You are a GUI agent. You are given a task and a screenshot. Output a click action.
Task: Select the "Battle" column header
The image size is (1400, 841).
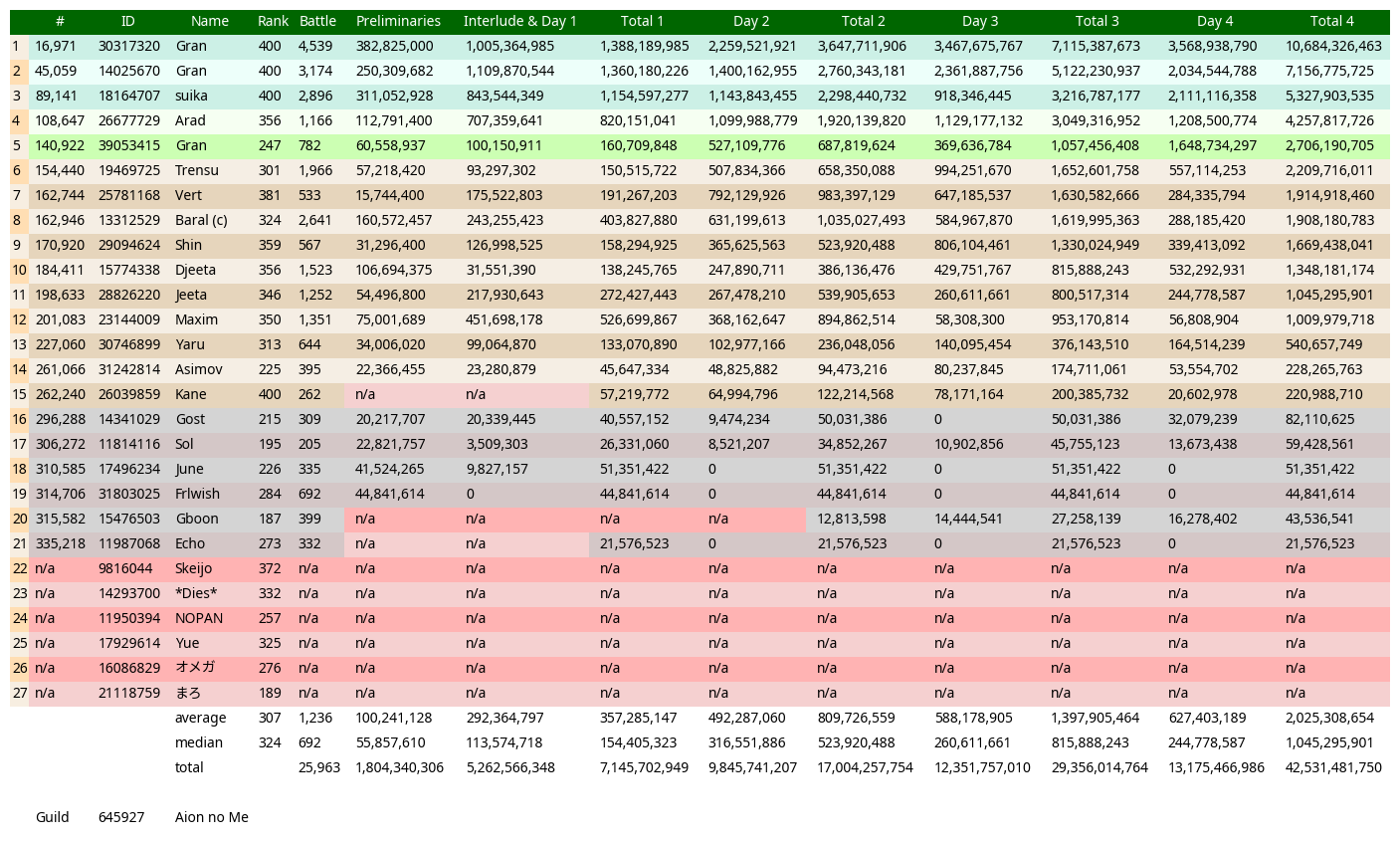(x=317, y=21)
